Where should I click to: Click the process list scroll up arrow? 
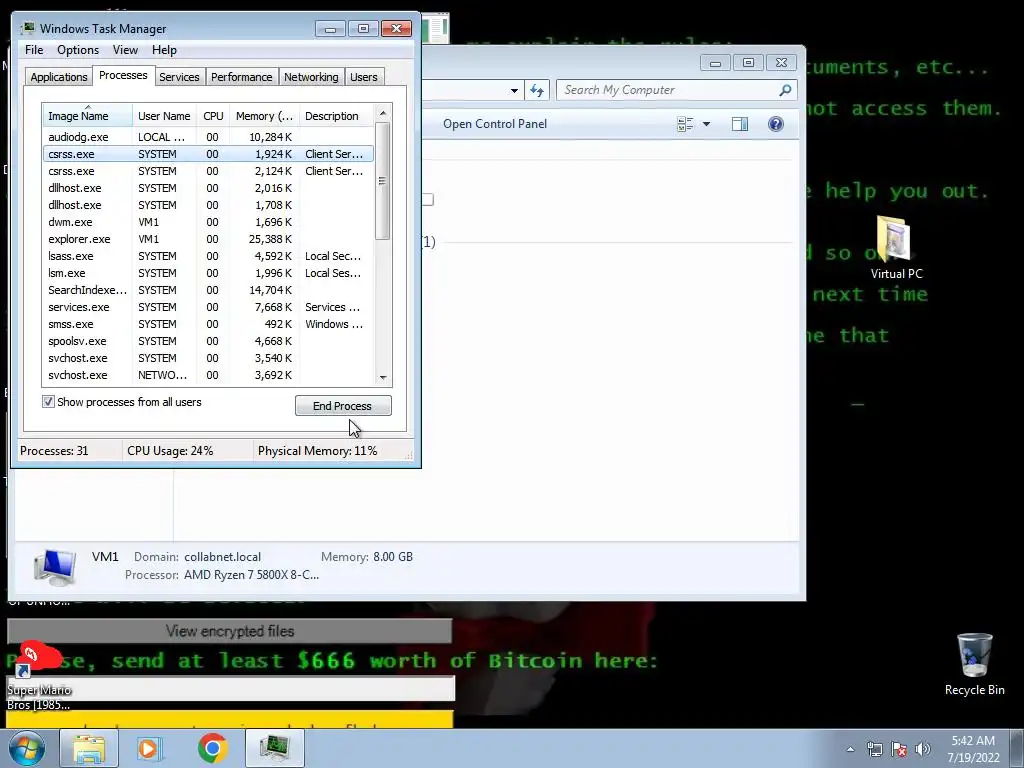[383, 113]
